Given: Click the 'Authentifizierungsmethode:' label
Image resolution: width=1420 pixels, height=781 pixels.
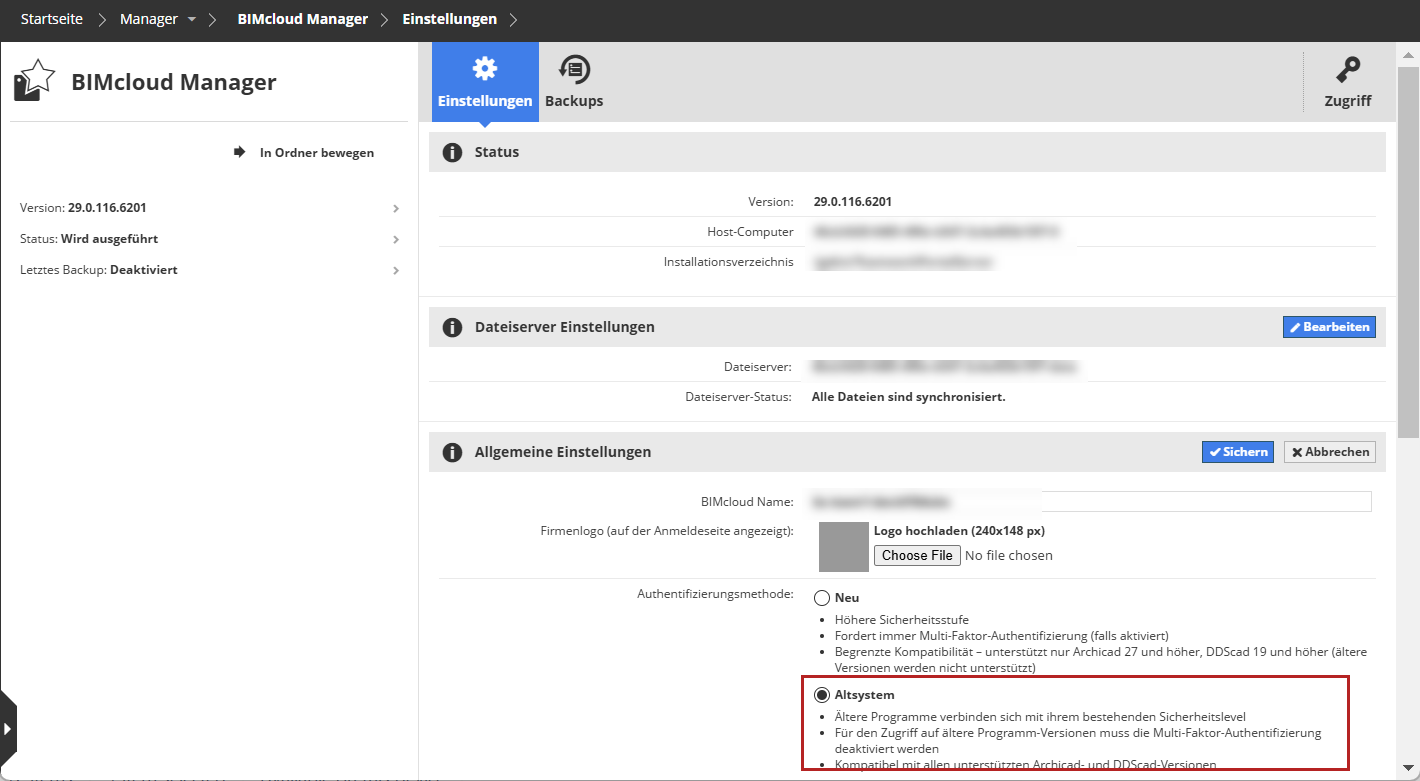Looking at the screenshot, I should coord(715,594).
